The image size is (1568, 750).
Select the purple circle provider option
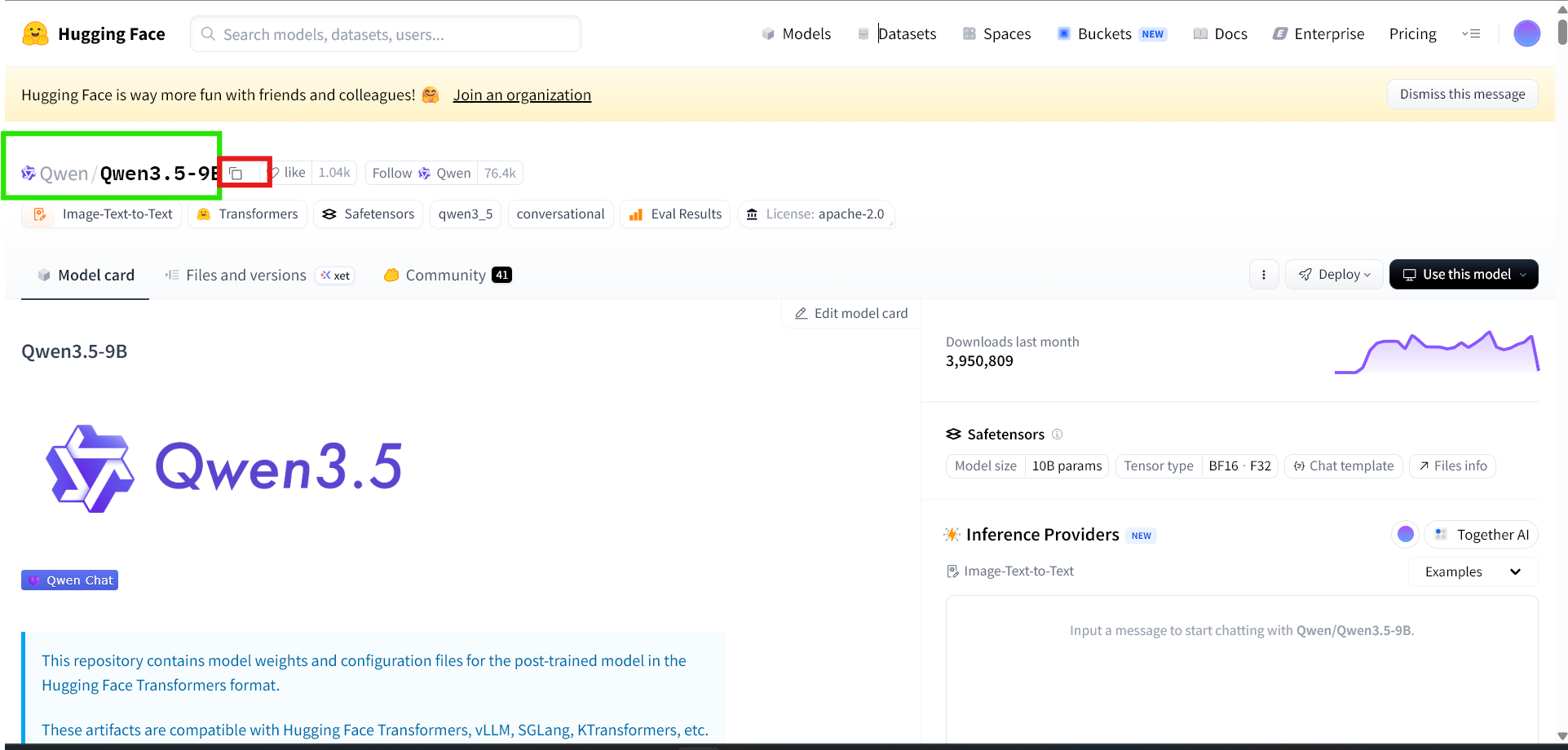coord(1405,534)
